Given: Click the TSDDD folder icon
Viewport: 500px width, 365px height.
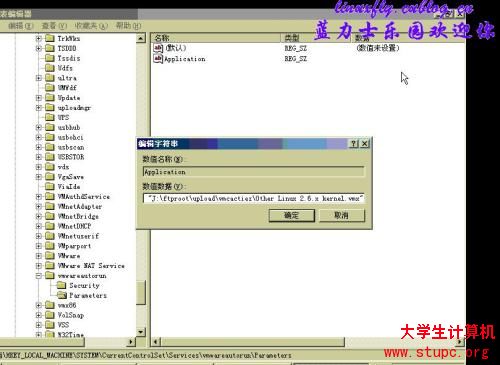Looking at the screenshot, I should pyautogui.click(x=50, y=48).
